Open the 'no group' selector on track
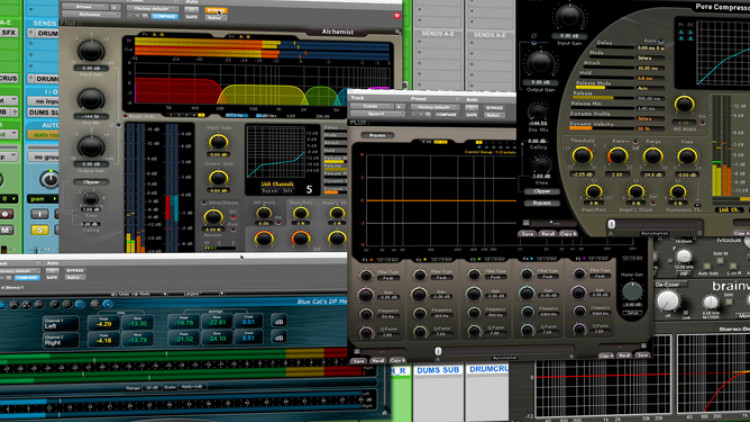The width and height of the screenshot is (750, 422). point(43,157)
